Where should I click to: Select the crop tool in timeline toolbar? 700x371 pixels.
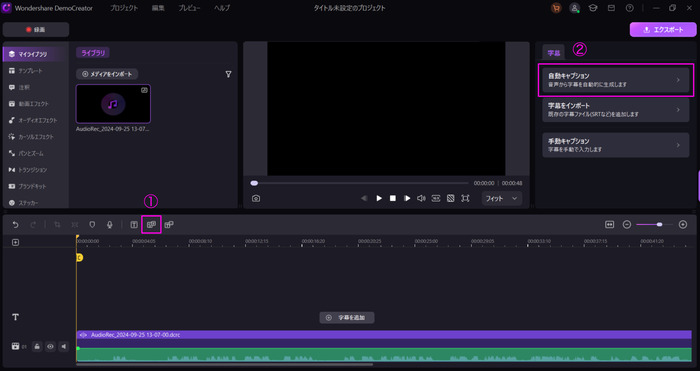pos(57,225)
